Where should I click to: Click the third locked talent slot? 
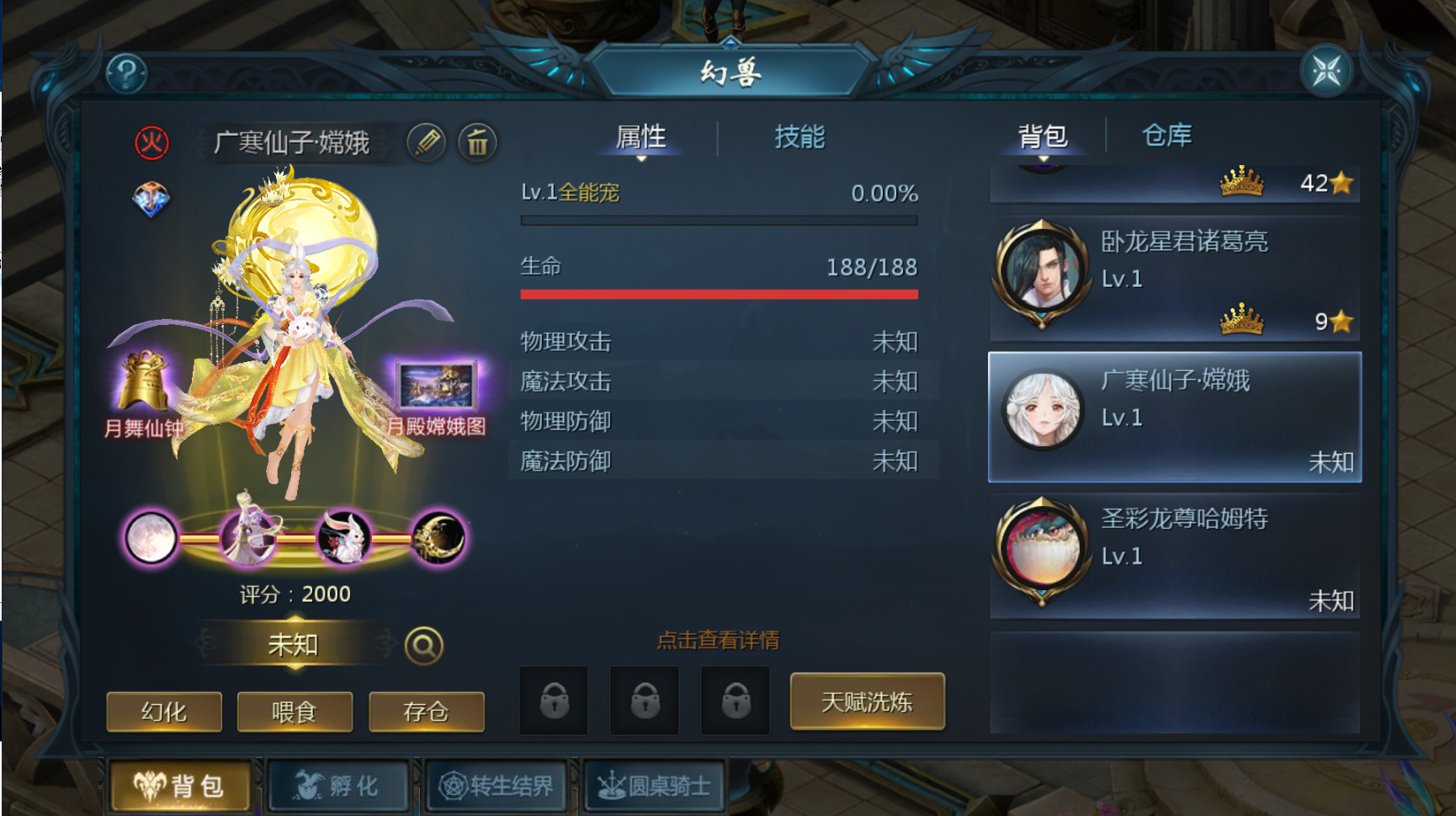pos(736,701)
